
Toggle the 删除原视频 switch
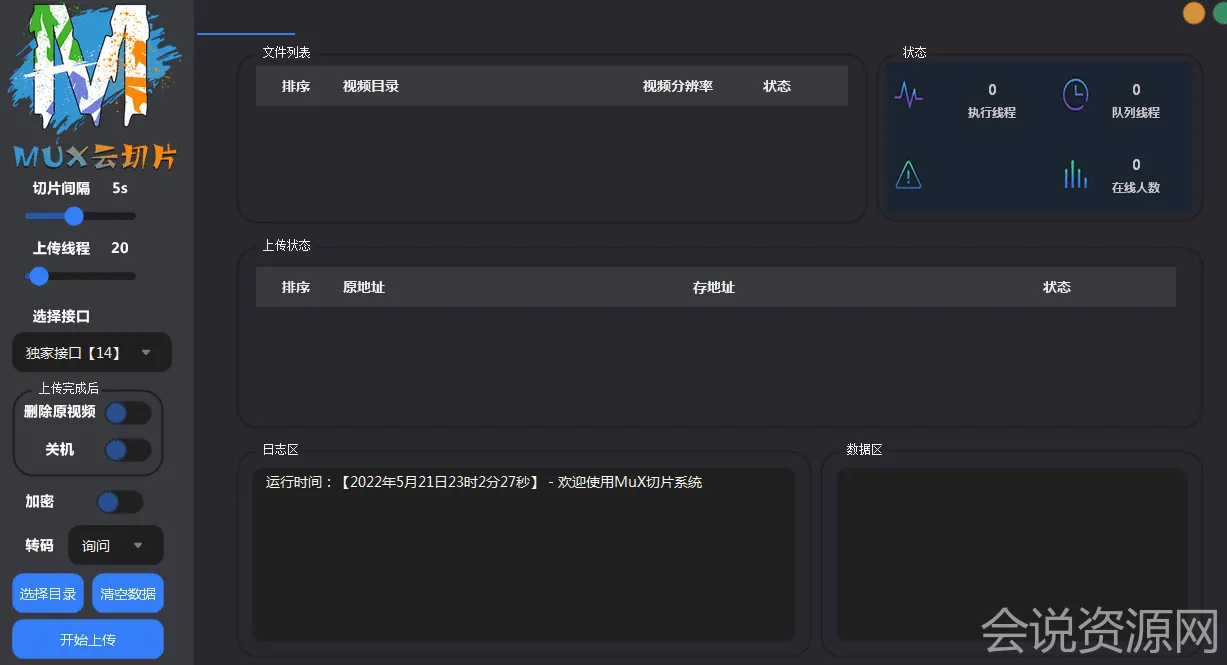(128, 413)
